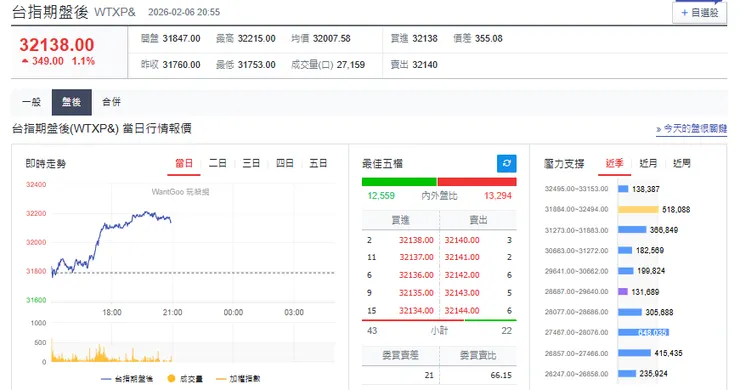Click the 最低 31753.00 value

pos(256,65)
